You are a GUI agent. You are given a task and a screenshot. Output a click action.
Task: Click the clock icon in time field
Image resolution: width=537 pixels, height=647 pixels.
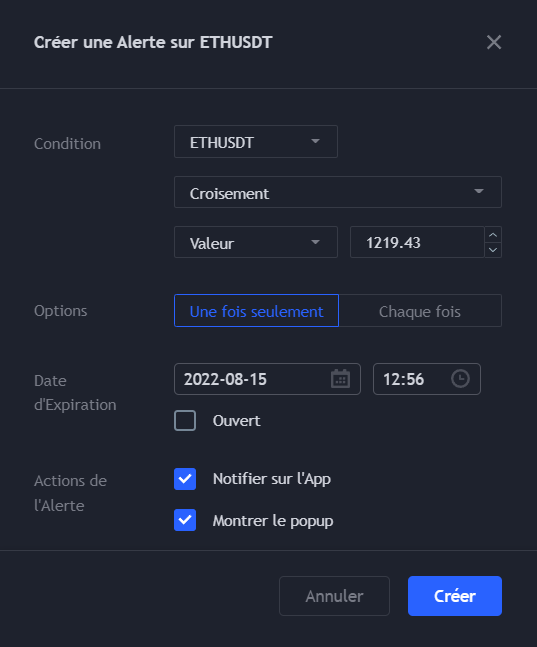460,379
